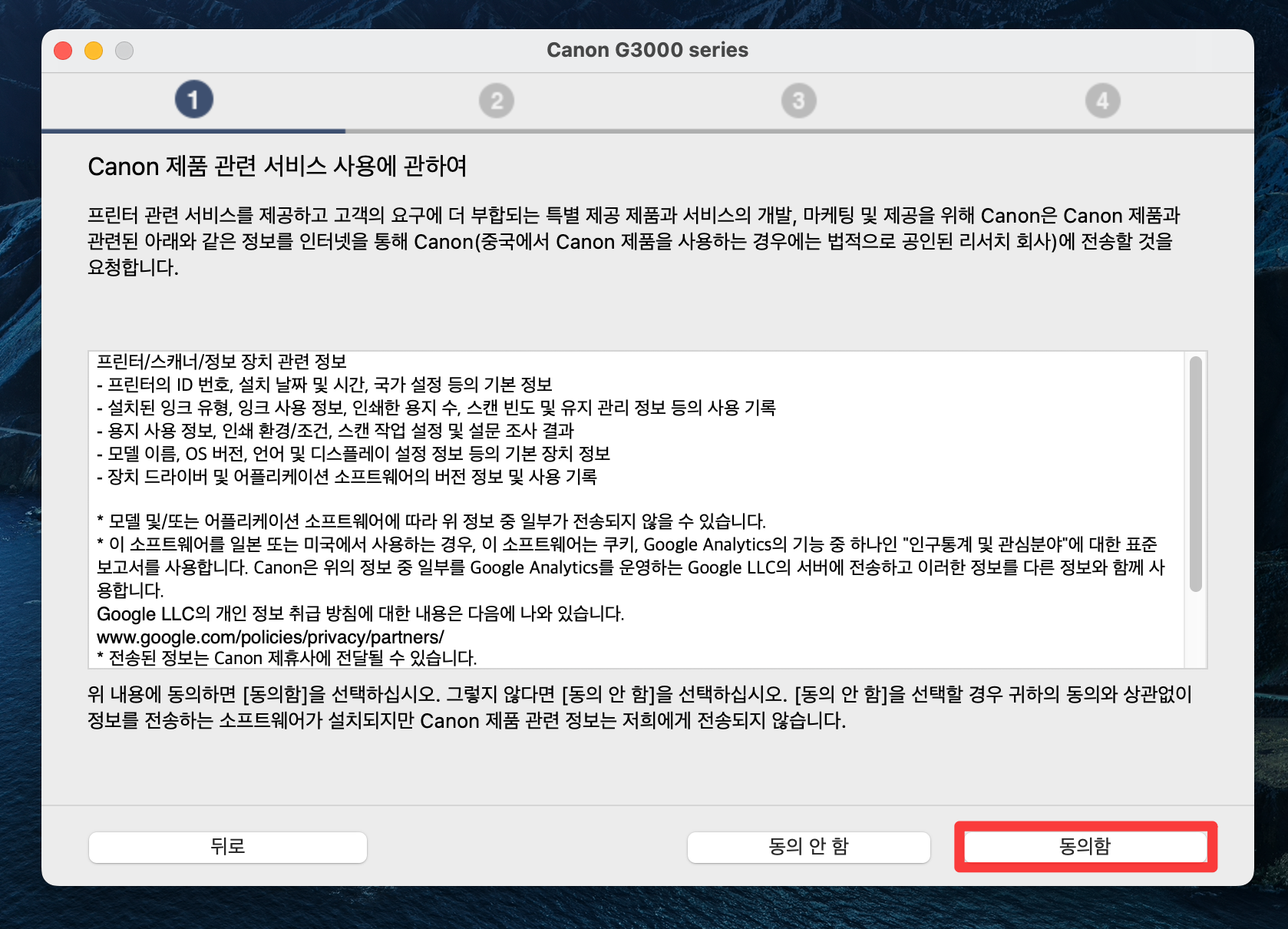The width and height of the screenshot is (1288, 929).
Task: Click the line '- 프린터의 ID 번호, 설치 날짜 및 시간'
Action: (325, 384)
